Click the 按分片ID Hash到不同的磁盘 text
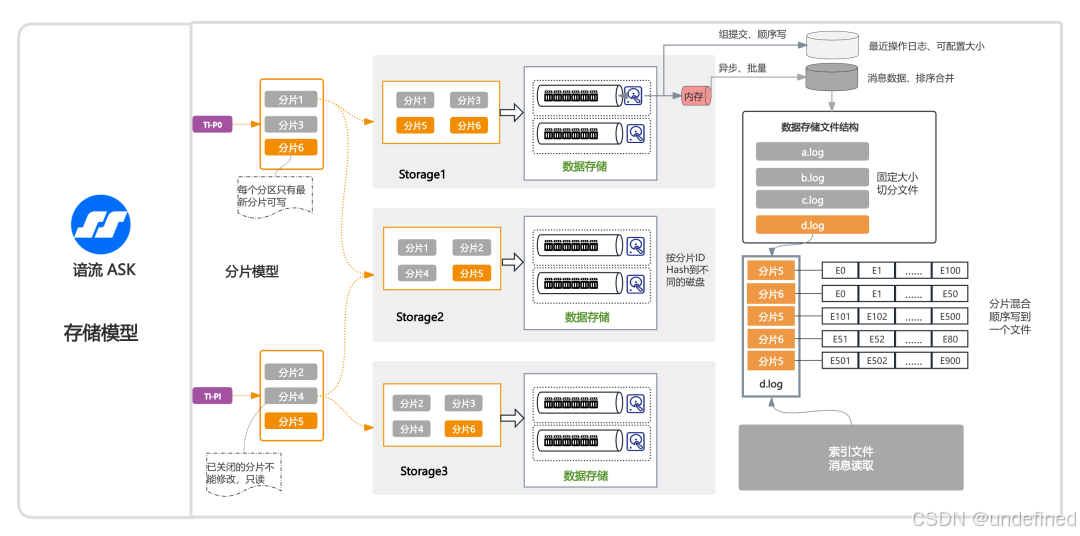This screenshot has width=1080, height=536. [x=685, y=269]
